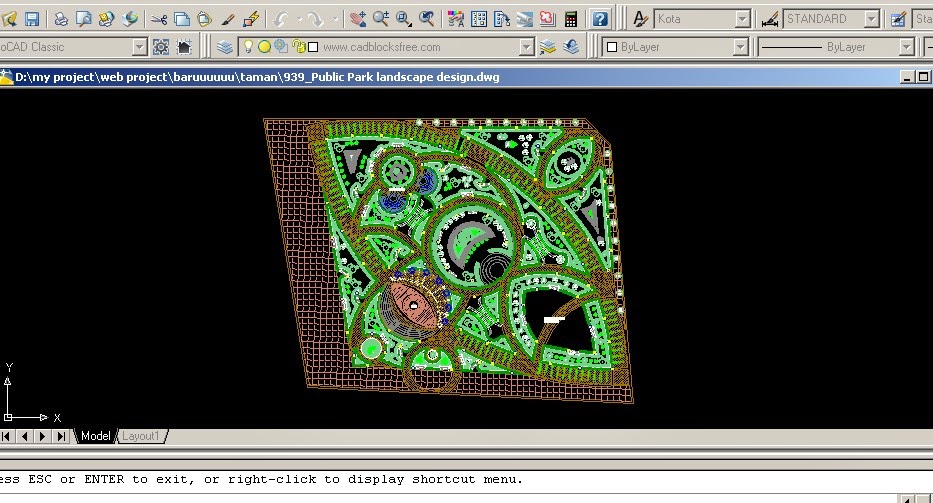Select the Pan realtime hand tool
This screenshot has height=503, width=933.
[x=358, y=19]
